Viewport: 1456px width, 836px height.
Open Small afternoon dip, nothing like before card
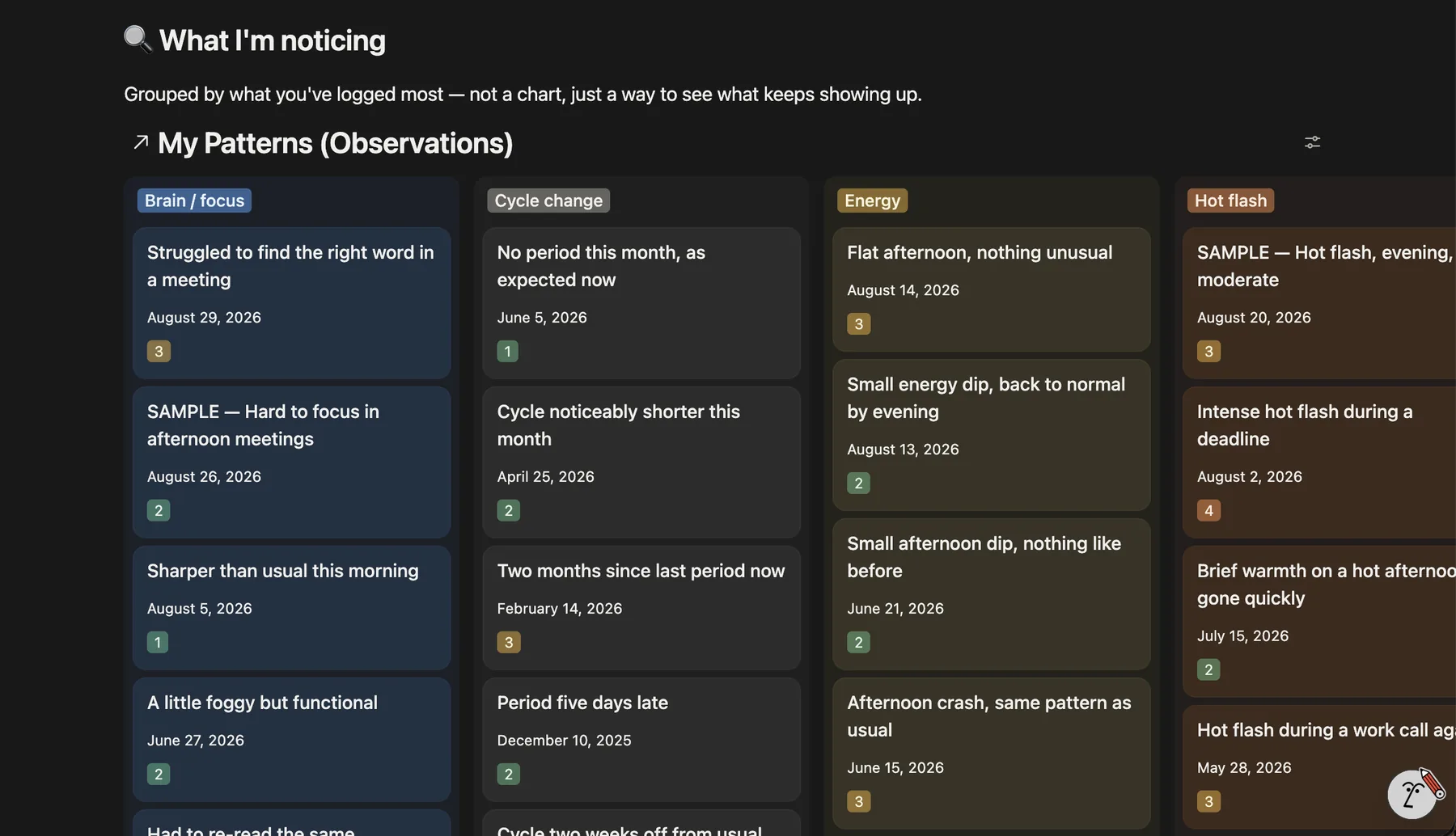(992, 594)
